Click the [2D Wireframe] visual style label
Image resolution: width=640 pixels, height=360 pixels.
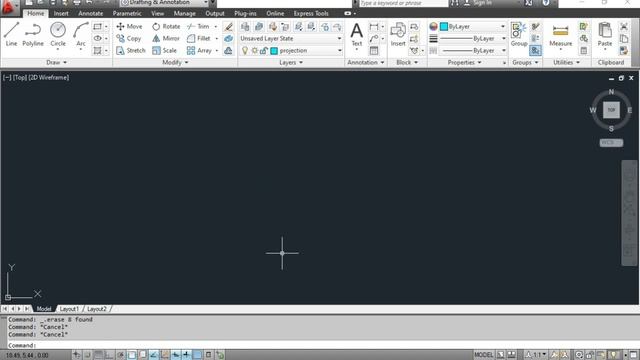[x=49, y=78]
